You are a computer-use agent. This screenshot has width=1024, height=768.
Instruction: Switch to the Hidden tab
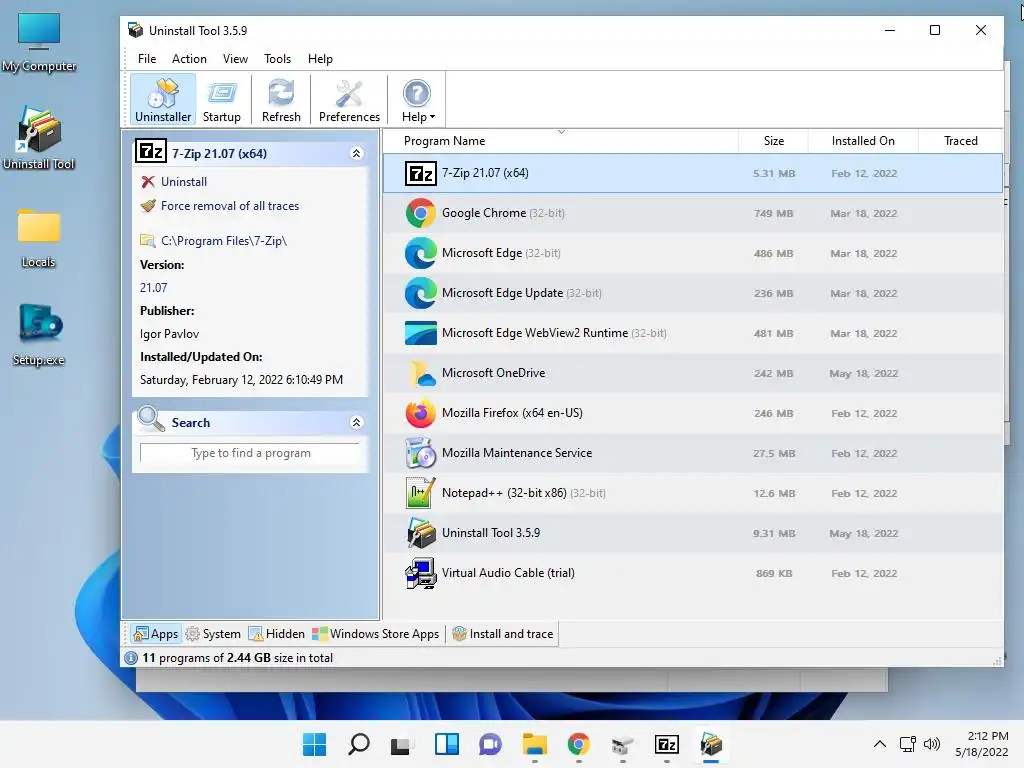277,633
